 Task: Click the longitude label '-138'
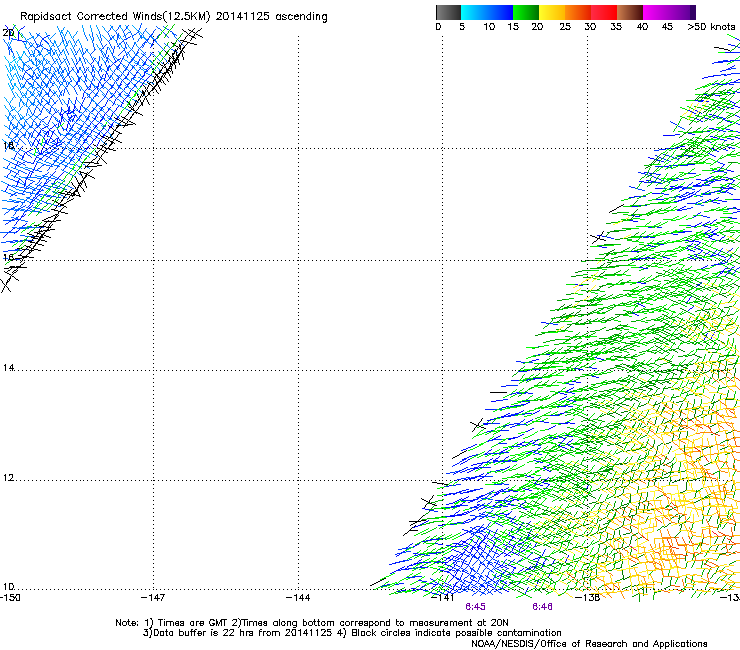[588, 598]
